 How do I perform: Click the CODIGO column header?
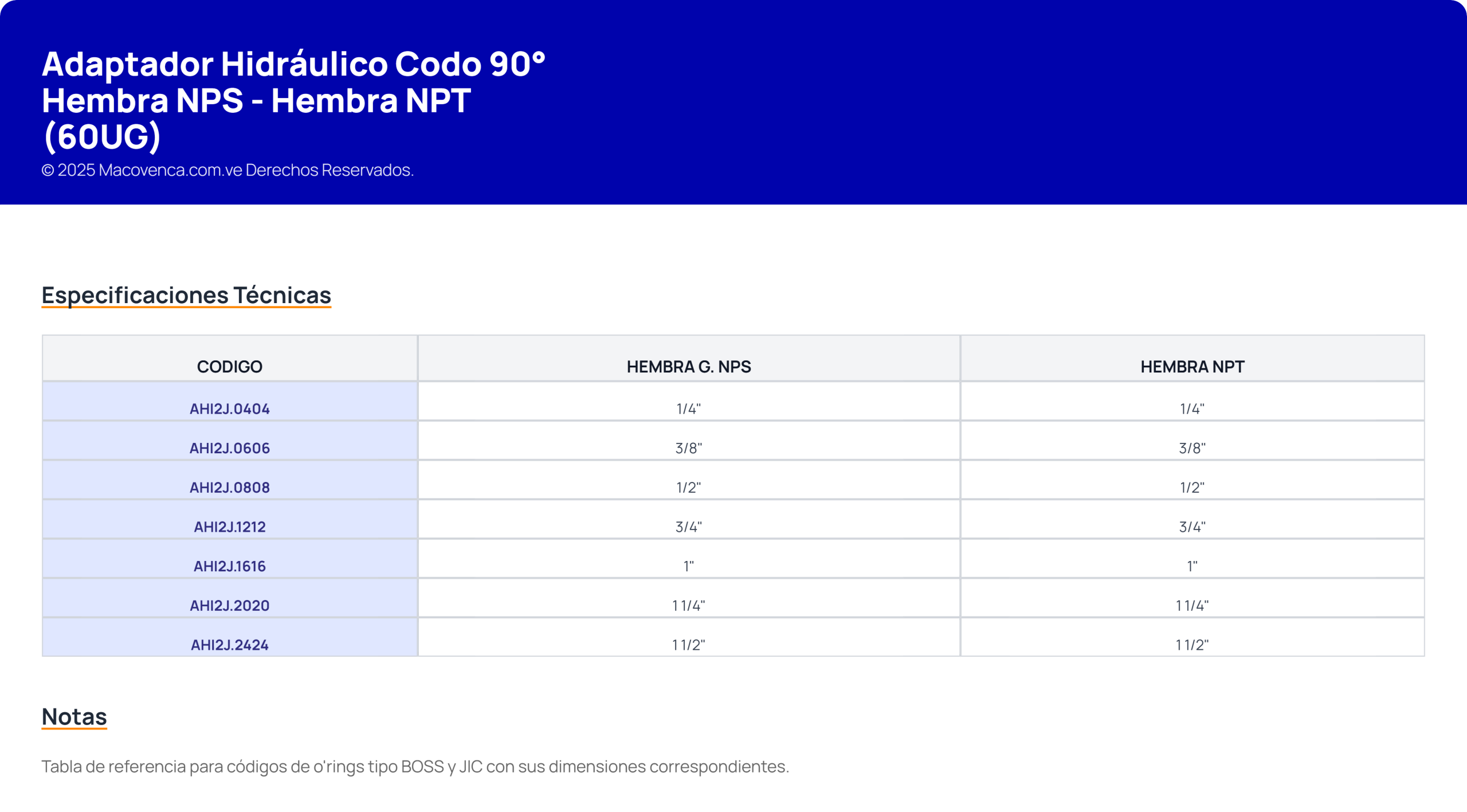tap(230, 359)
